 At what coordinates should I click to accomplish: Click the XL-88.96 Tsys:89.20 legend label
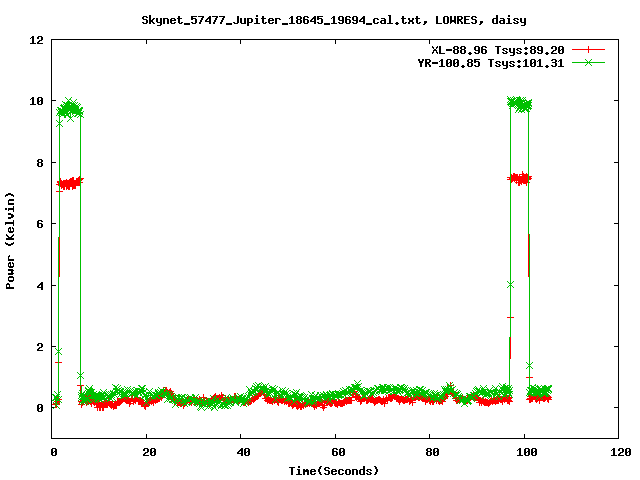[498, 50]
